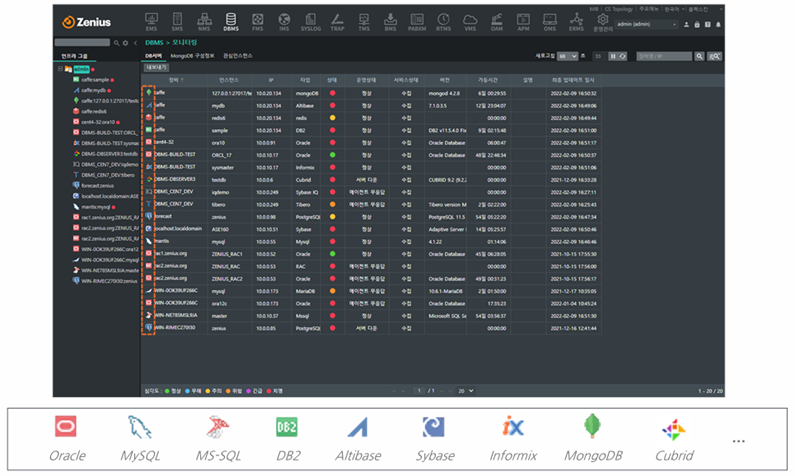Screen dimensions: 795x476
Task: Open the page size 20 dropdown
Action: point(465,391)
